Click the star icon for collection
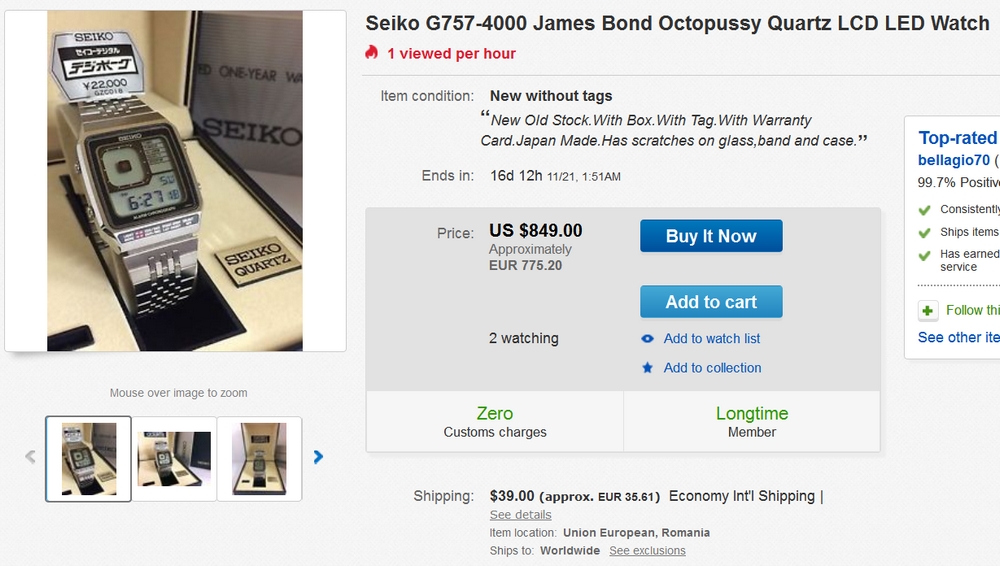Image resolution: width=1000 pixels, height=566 pixels. pos(648,368)
